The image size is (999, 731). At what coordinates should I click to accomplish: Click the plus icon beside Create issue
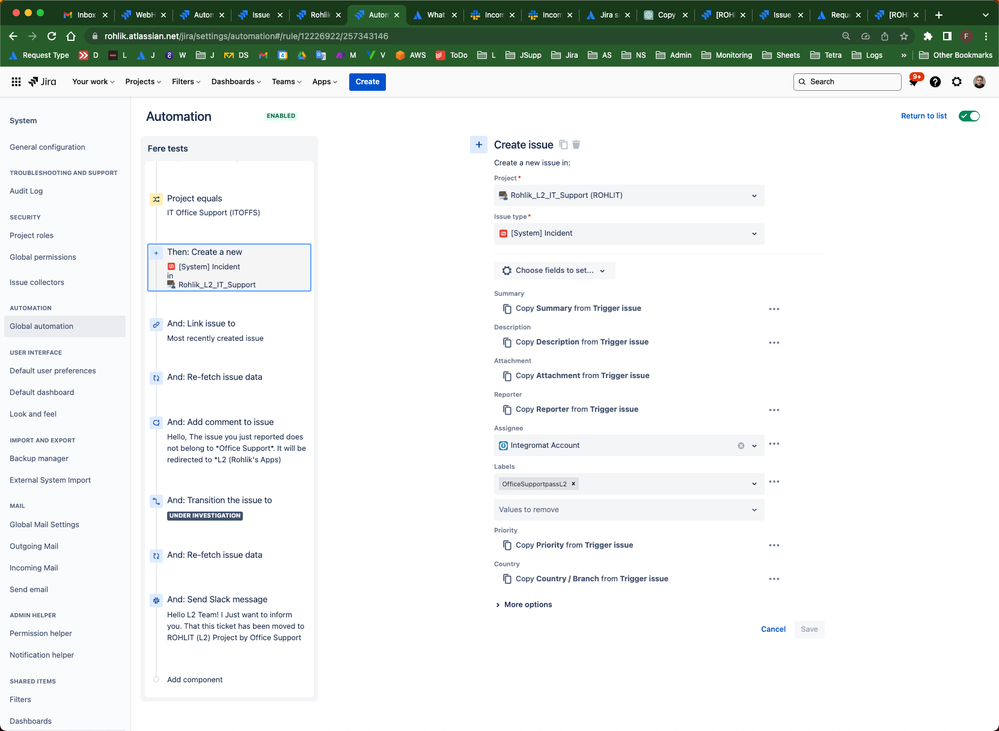tap(478, 145)
